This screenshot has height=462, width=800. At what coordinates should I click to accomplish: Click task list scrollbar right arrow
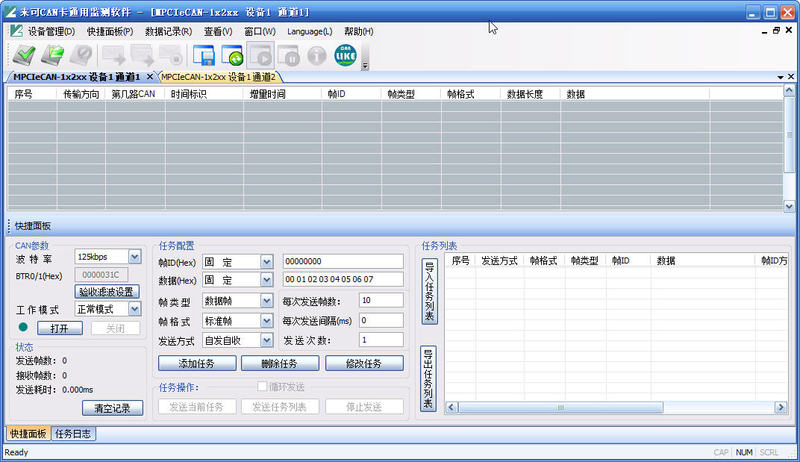click(x=781, y=407)
